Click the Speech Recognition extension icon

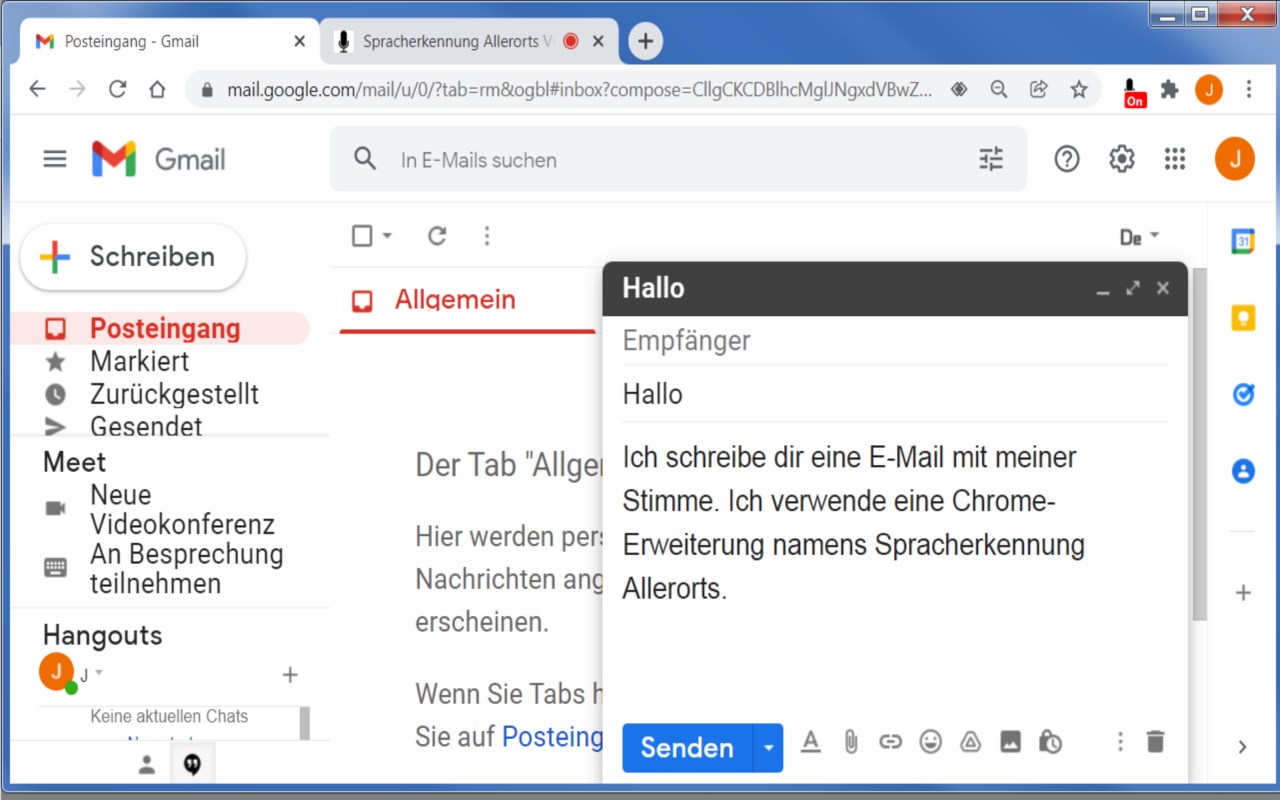point(1133,92)
